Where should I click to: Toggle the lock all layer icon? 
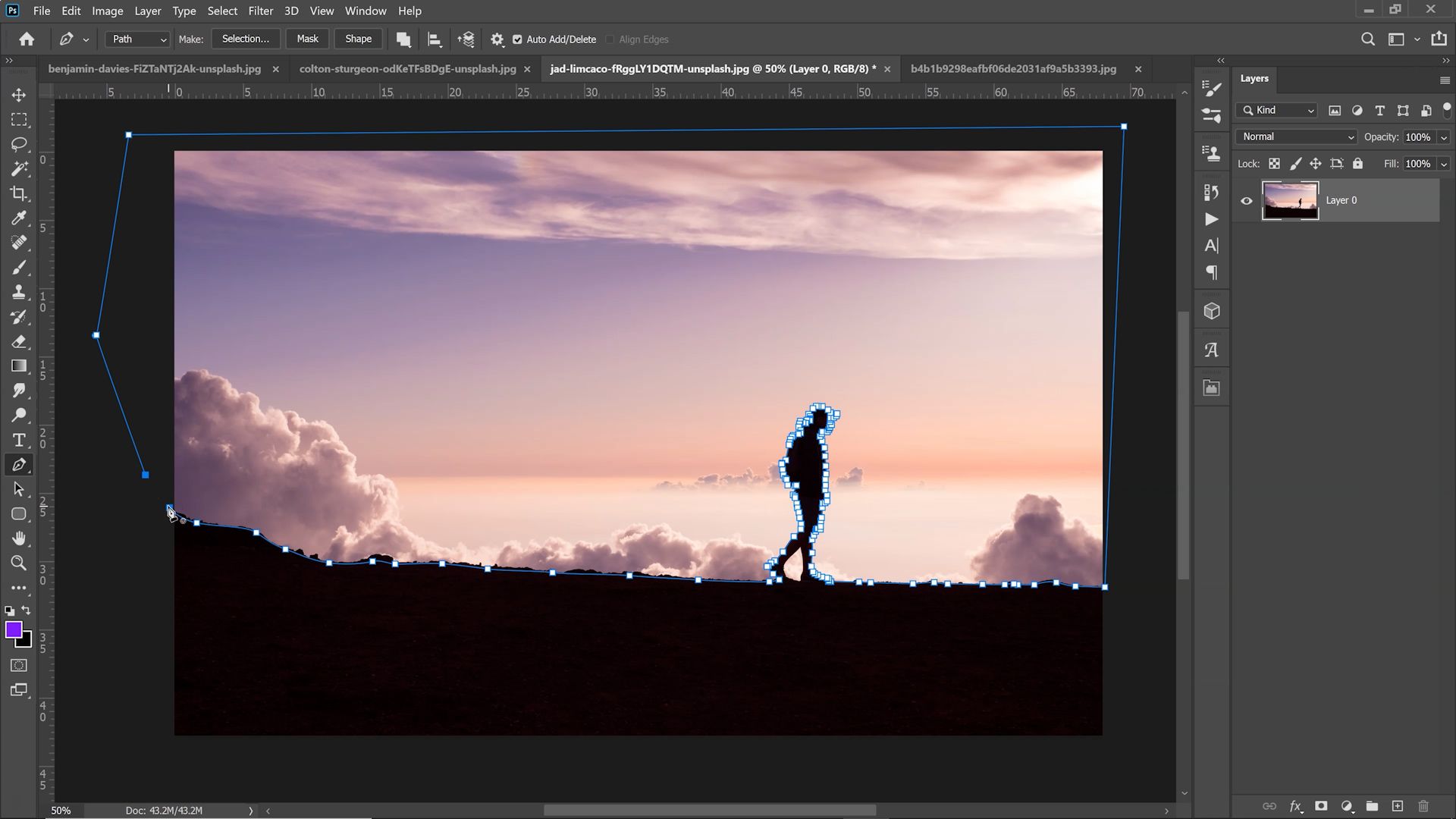tap(1357, 164)
